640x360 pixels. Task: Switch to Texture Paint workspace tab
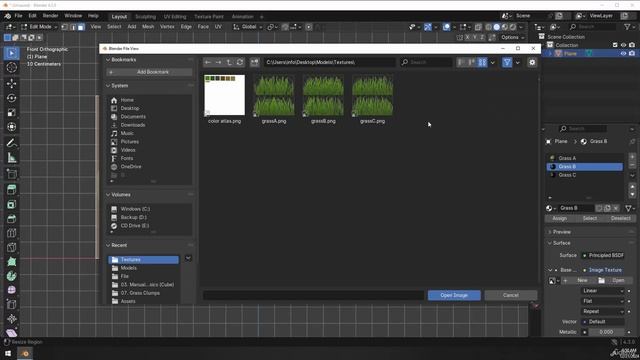point(209,17)
